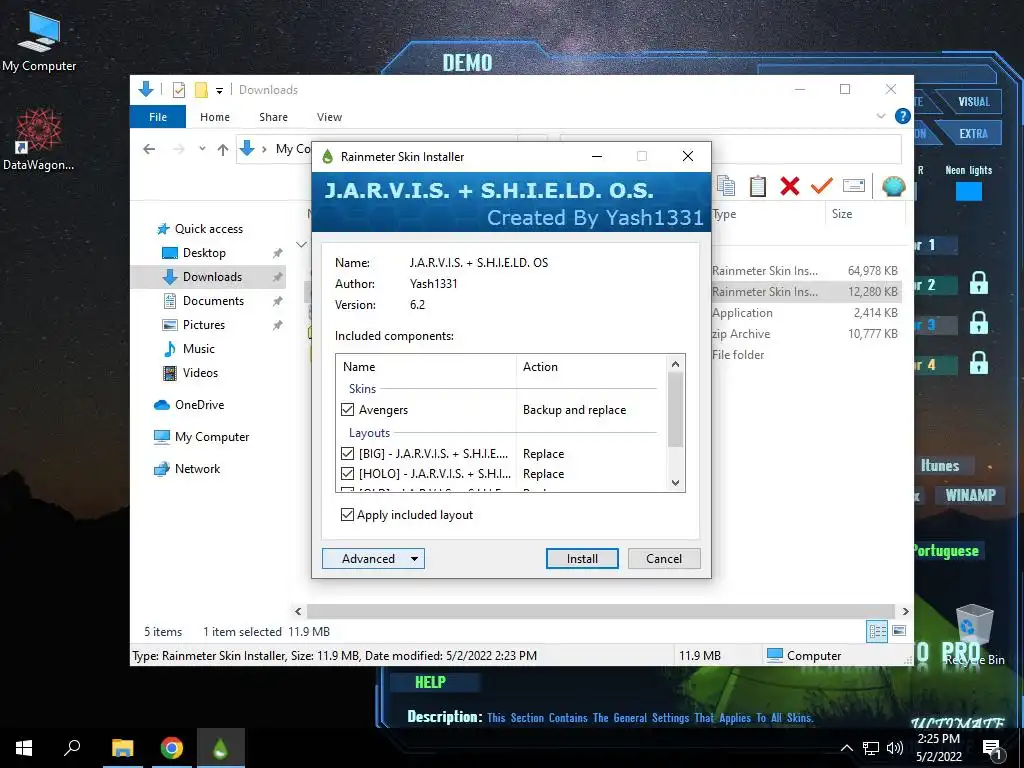Open the VISUAL tab in skin settings
This screenshot has height=768, width=1024.
(x=974, y=102)
